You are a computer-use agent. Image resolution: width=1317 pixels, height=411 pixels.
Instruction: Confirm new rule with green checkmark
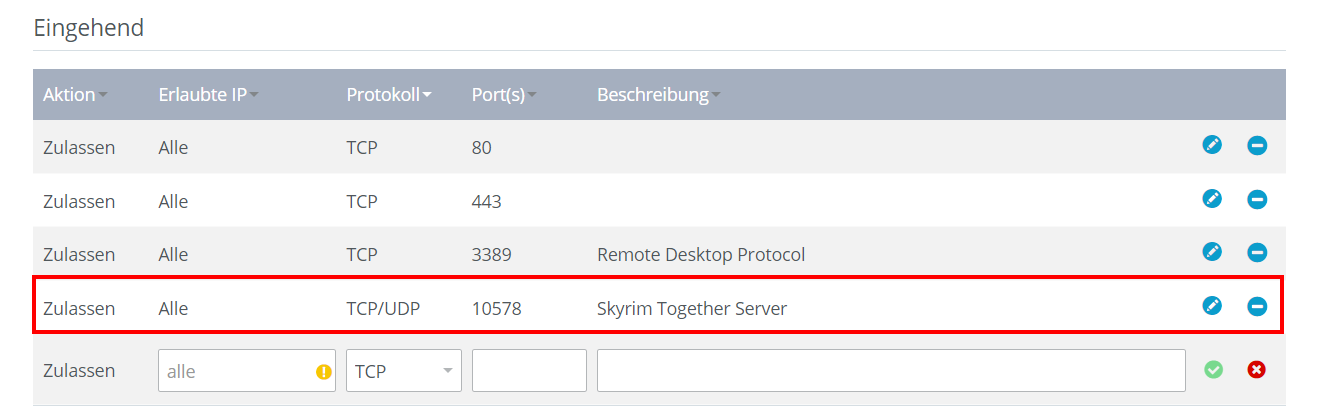point(1213,370)
